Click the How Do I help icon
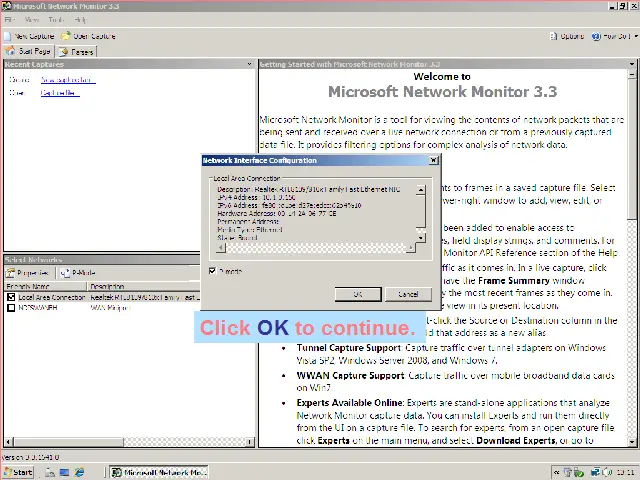Screen dimensions: 640x480 tap(596, 36)
